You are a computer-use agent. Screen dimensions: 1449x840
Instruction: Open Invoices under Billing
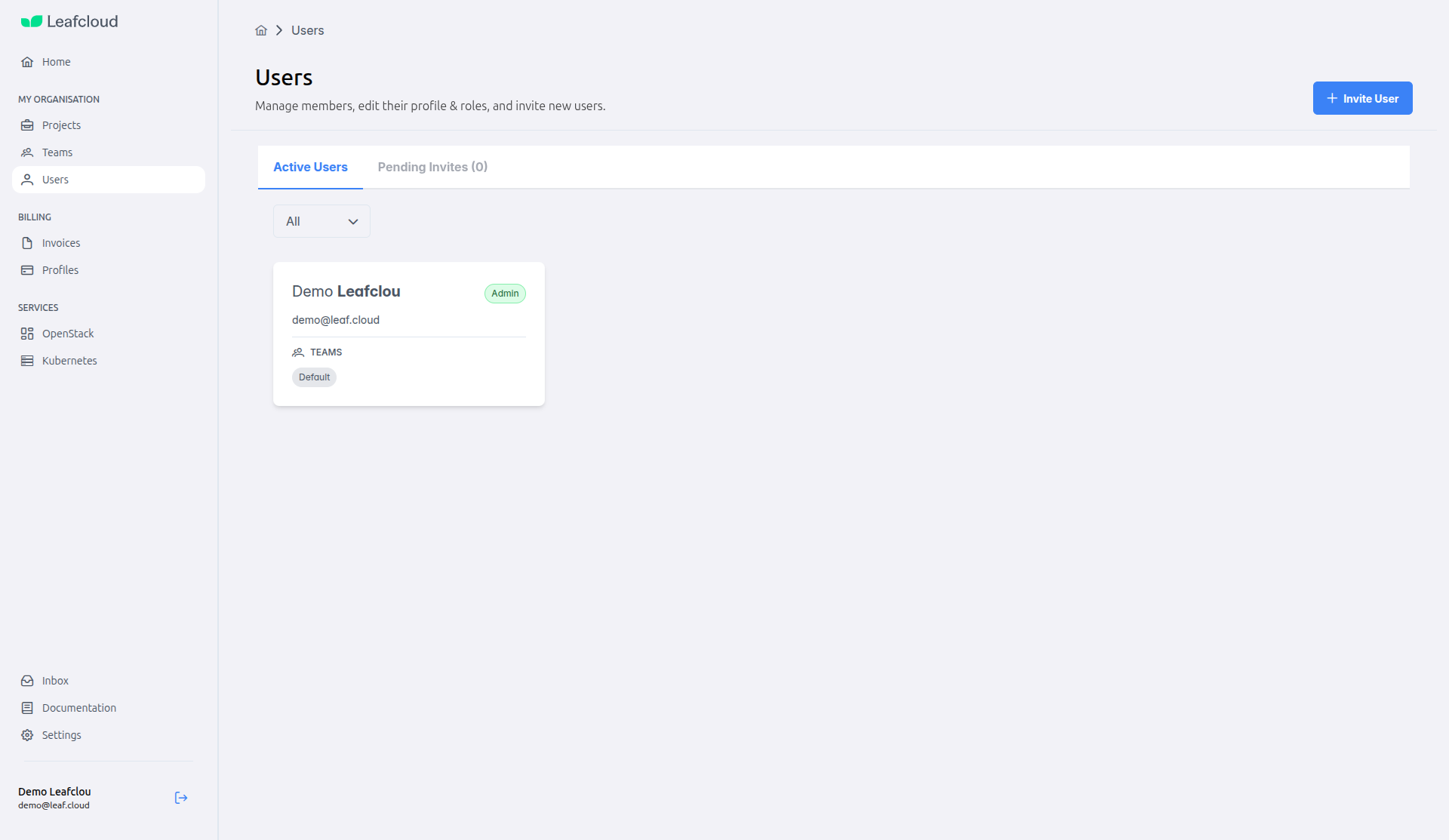click(109, 243)
